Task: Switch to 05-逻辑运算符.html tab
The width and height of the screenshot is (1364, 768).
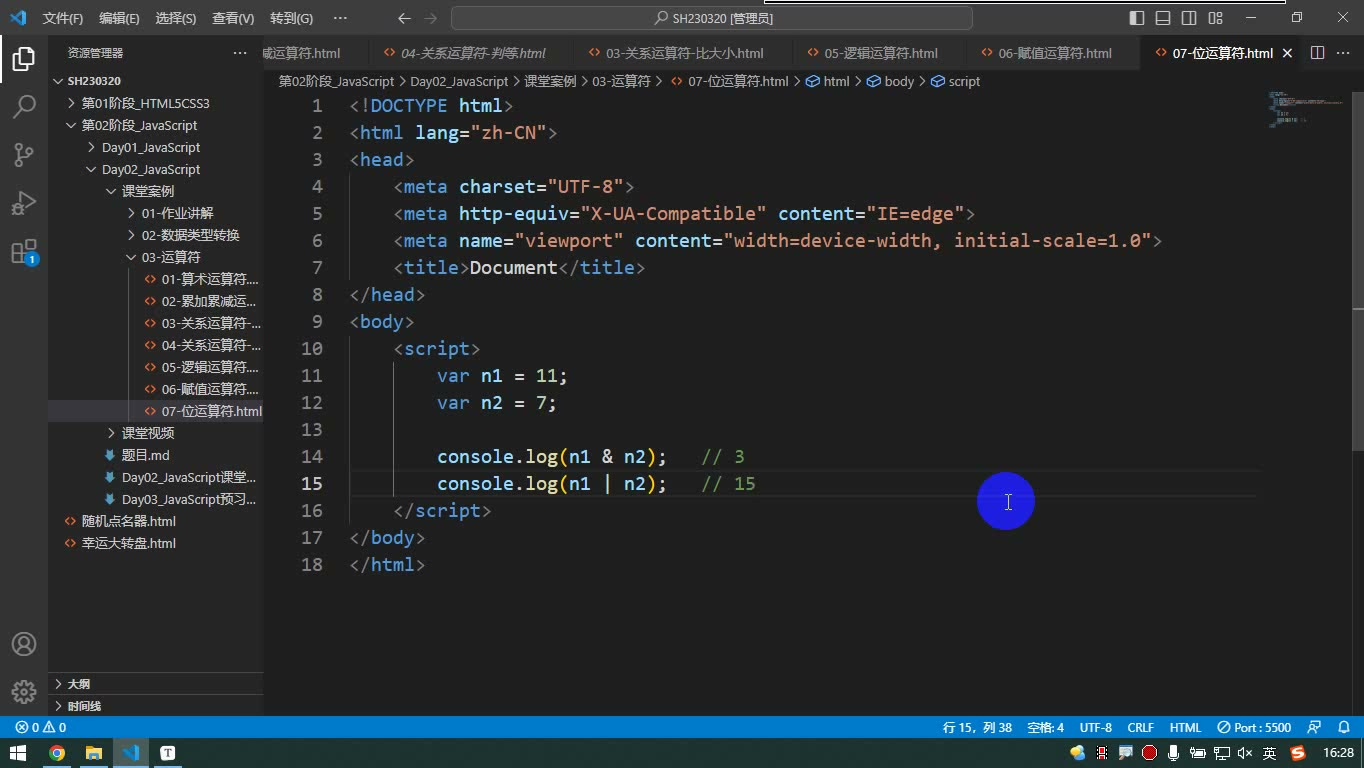Action: point(879,53)
